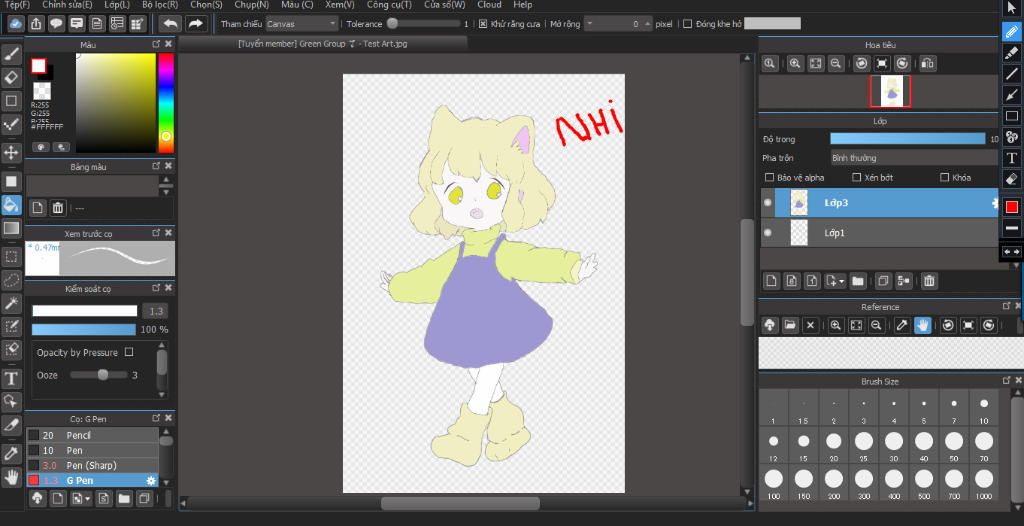Image resolution: width=1024 pixels, height=526 pixels.
Task: Open G Pen brush settings gear
Action: 151,480
